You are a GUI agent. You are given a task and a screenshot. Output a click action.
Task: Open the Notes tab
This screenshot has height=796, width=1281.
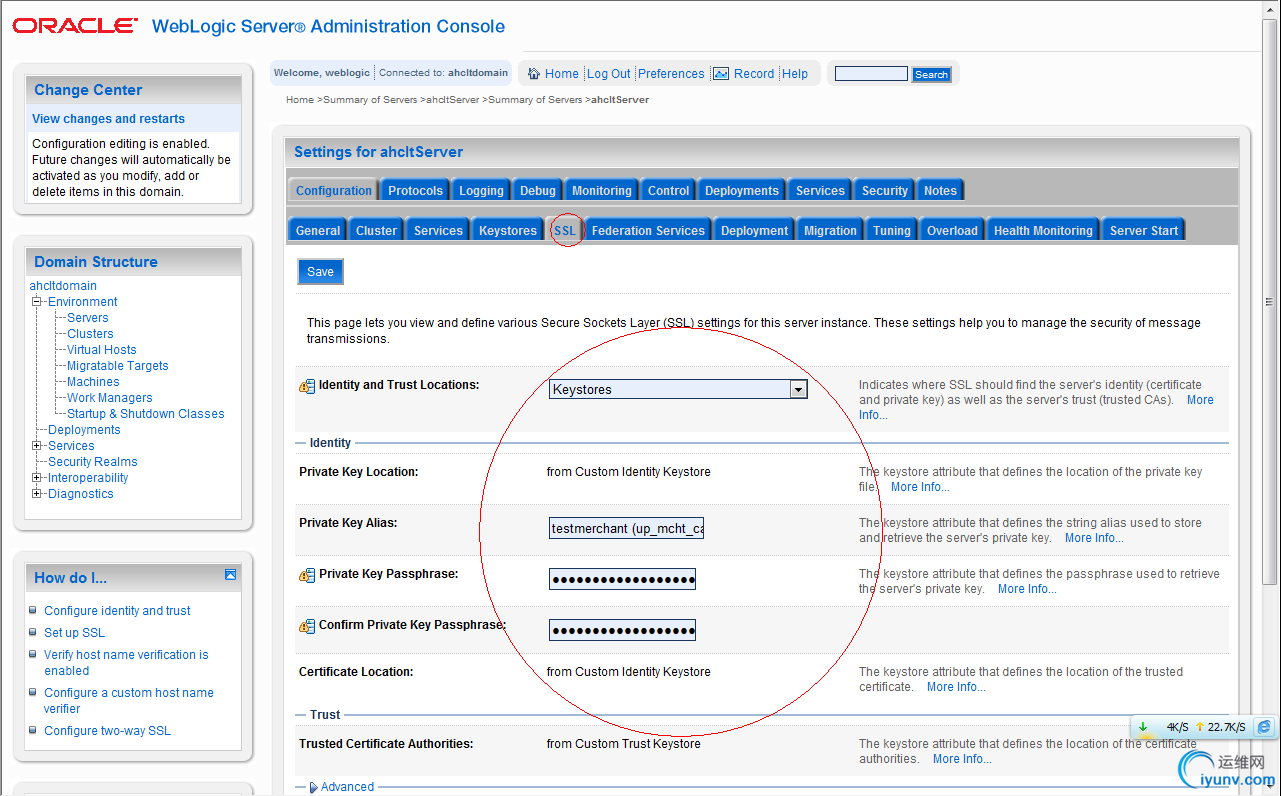(940, 191)
